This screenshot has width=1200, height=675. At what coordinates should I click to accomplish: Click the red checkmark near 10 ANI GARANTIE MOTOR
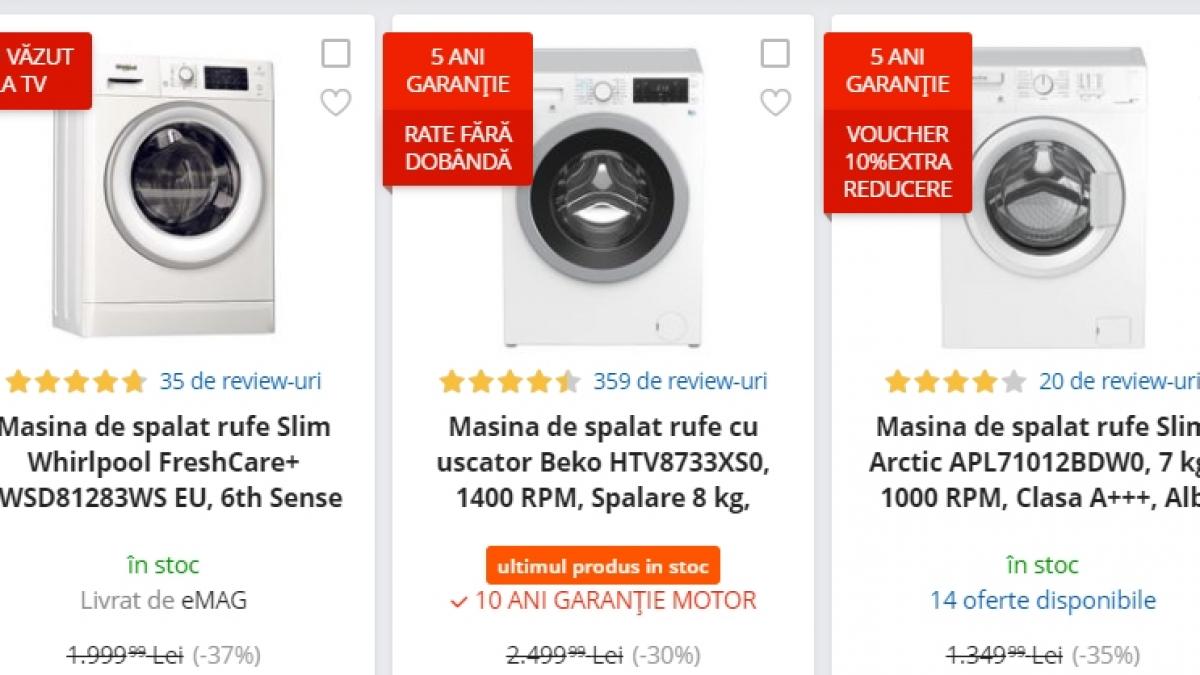click(x=457, y=601)
